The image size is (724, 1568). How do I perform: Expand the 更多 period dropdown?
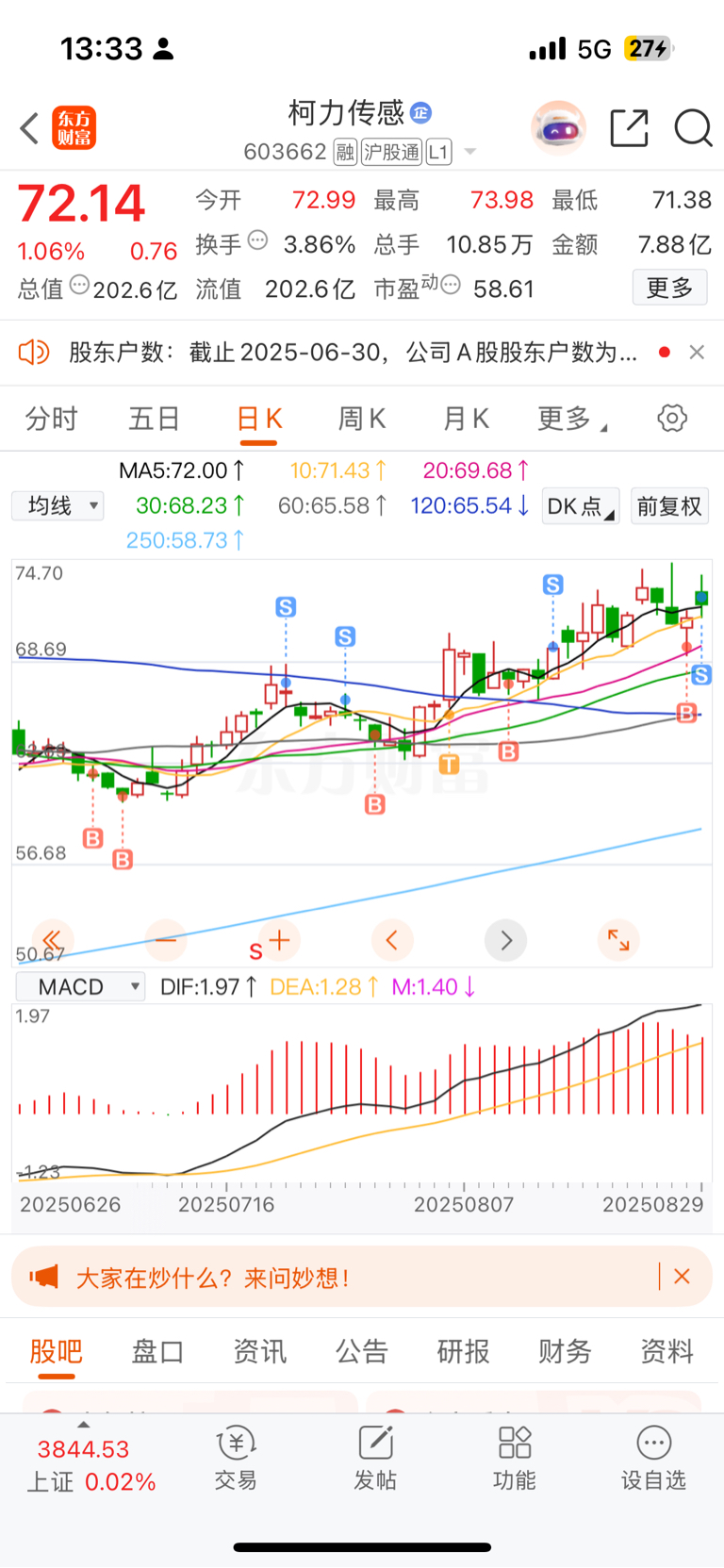(x=572, y=418)
